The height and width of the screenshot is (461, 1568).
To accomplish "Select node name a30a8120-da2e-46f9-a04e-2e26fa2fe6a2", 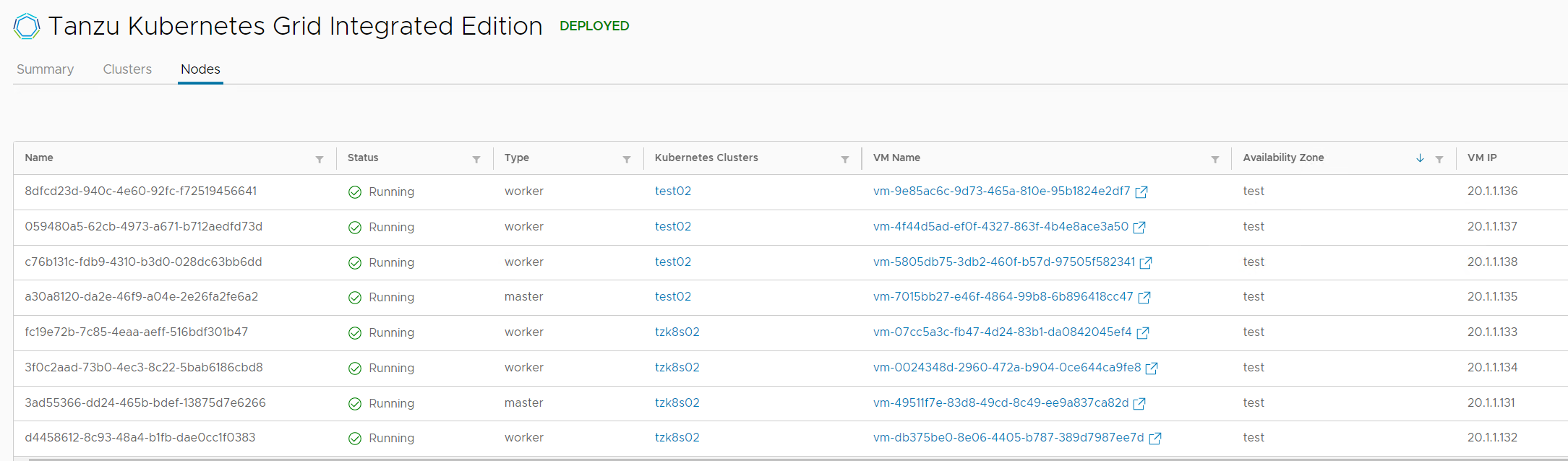I will click(142, 296).
